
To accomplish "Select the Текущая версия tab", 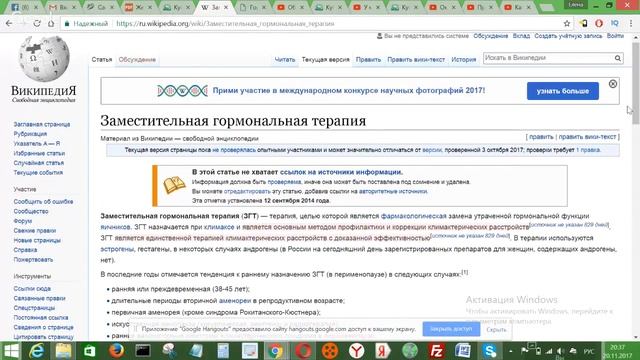I will pyautogui.click(x=325, y=60).
